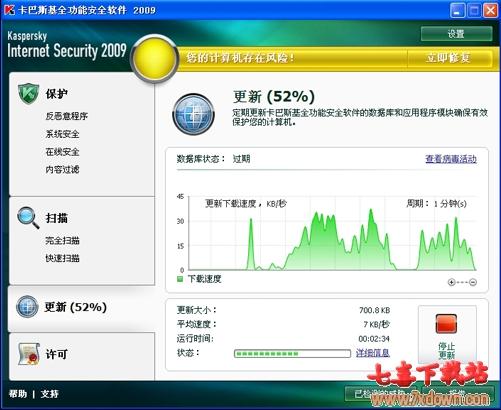Image resolution: width=501 pixels, height=410 pixels.
Task: Open the 设置 settings button
Action: point(456,34)
